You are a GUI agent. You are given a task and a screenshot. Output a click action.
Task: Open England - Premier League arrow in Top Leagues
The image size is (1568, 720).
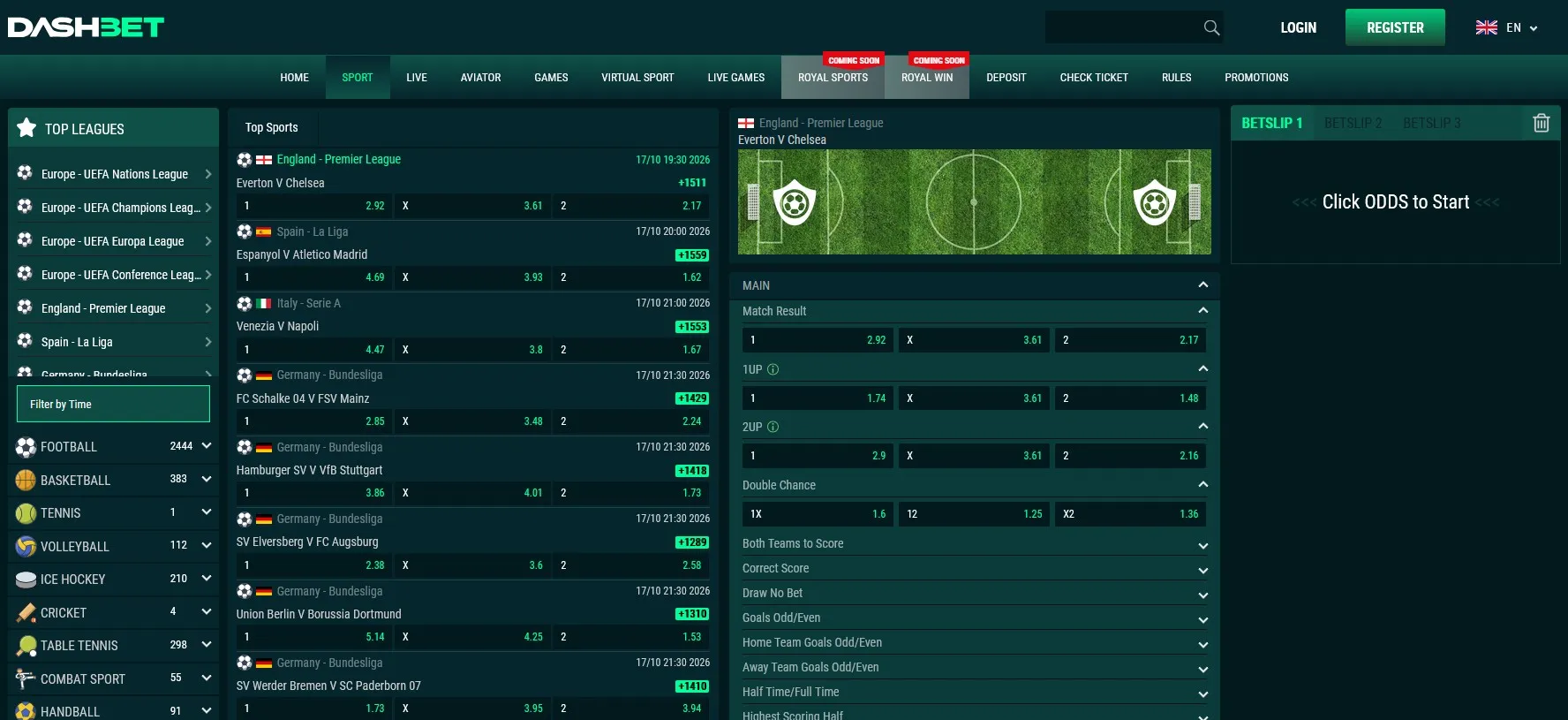click(x=208, y=308)
